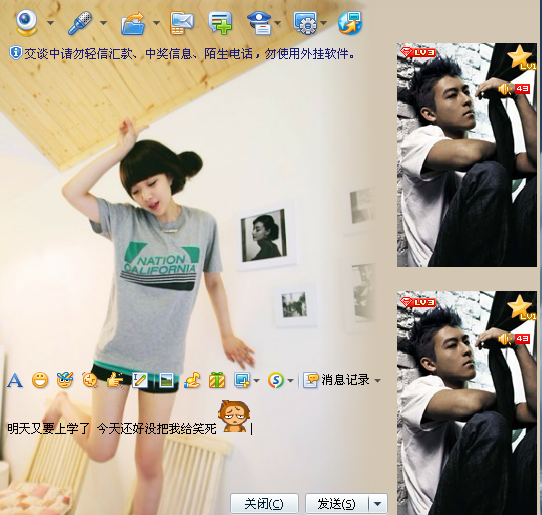Image resolution: width=542 pixels, height=515 pixels.
Task: Click the 关闭(C) close button
Action: [x=264, y=504]
